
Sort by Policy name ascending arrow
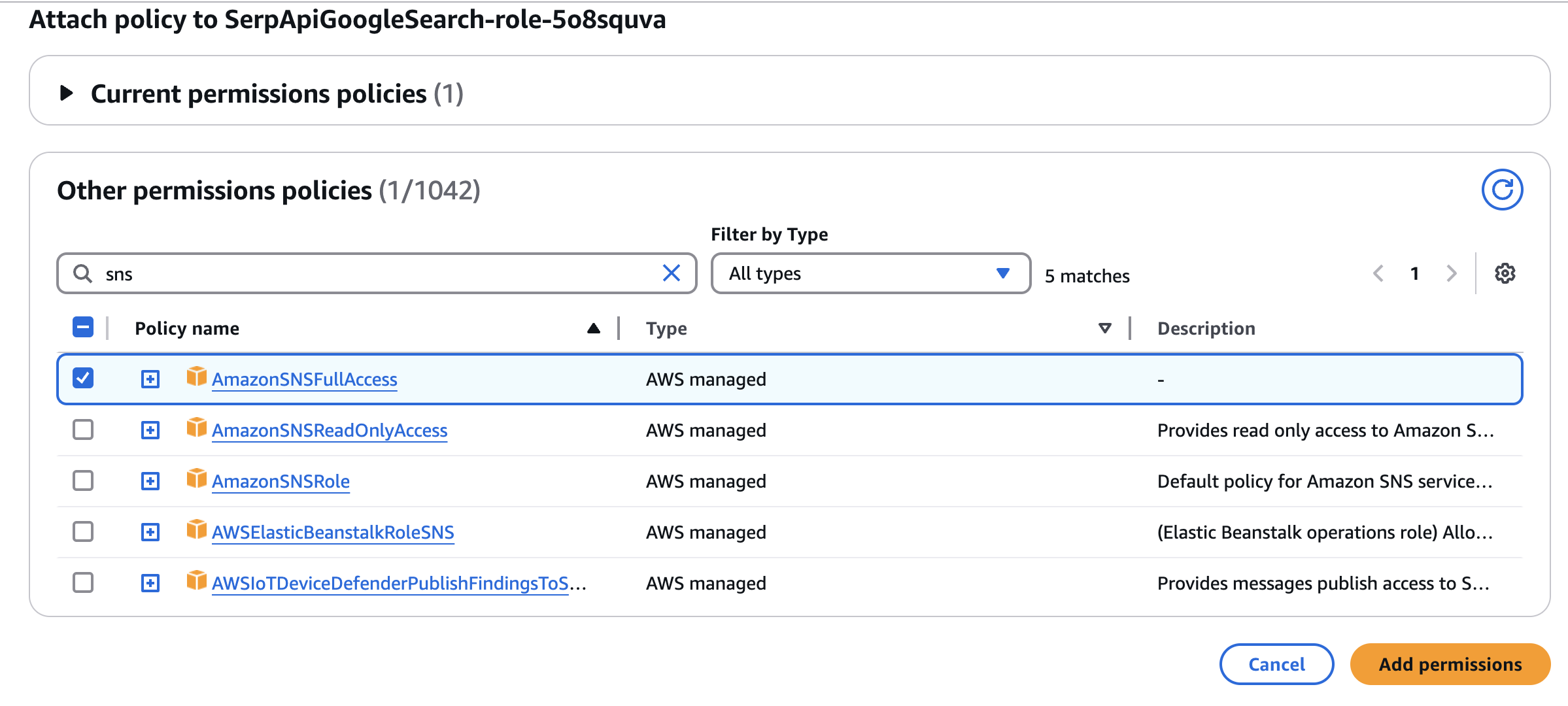(593, 328)
